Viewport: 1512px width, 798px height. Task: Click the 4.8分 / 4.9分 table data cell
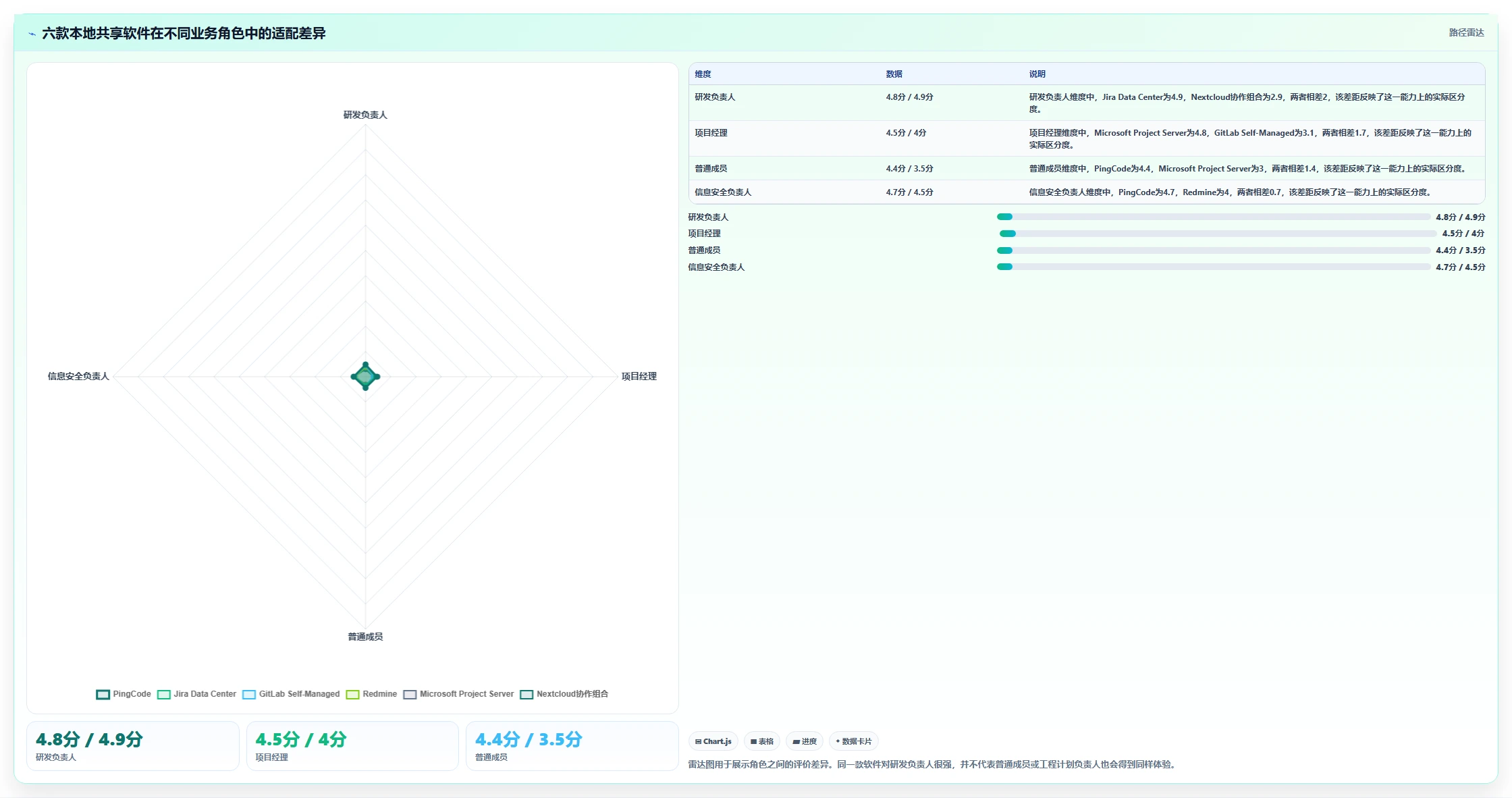pyautogui.click(x=909, y=97)
